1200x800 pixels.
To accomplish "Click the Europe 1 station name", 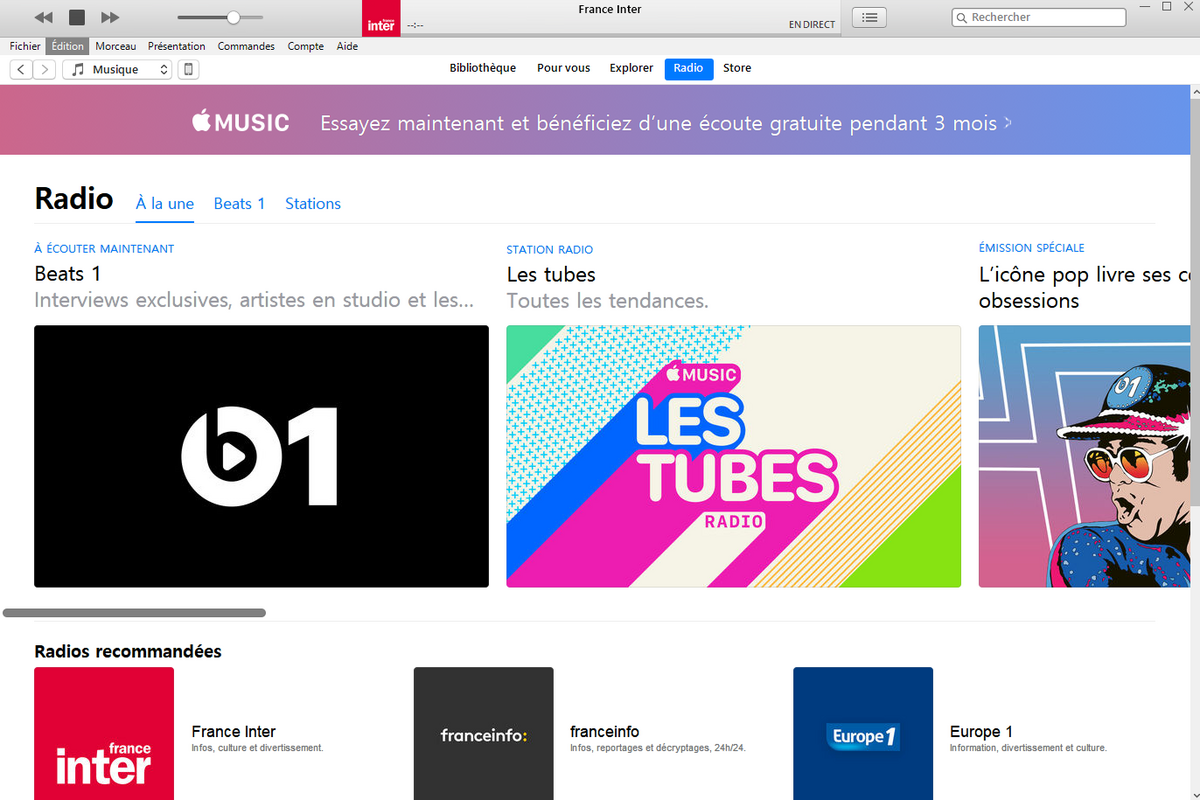I will 981,731.
